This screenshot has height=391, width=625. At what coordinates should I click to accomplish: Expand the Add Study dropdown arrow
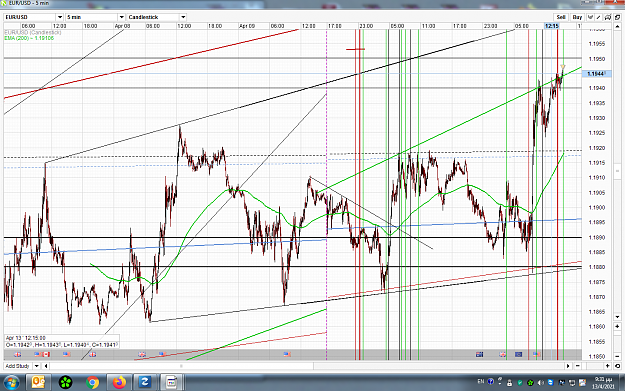(36, 366)
